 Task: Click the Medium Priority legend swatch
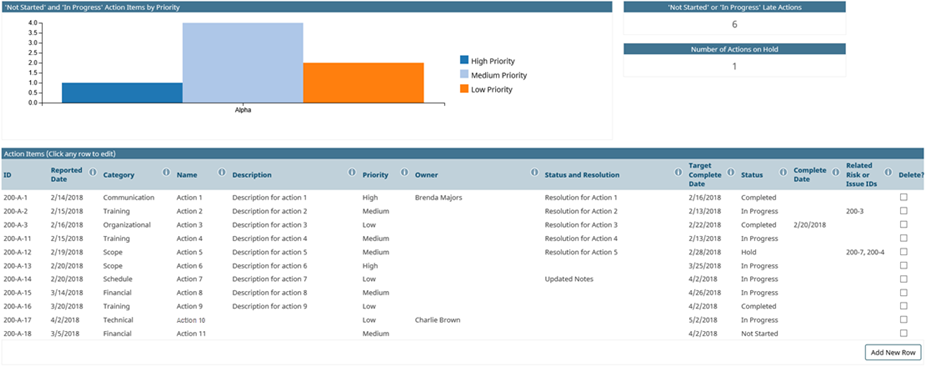[x=464, y=75]
